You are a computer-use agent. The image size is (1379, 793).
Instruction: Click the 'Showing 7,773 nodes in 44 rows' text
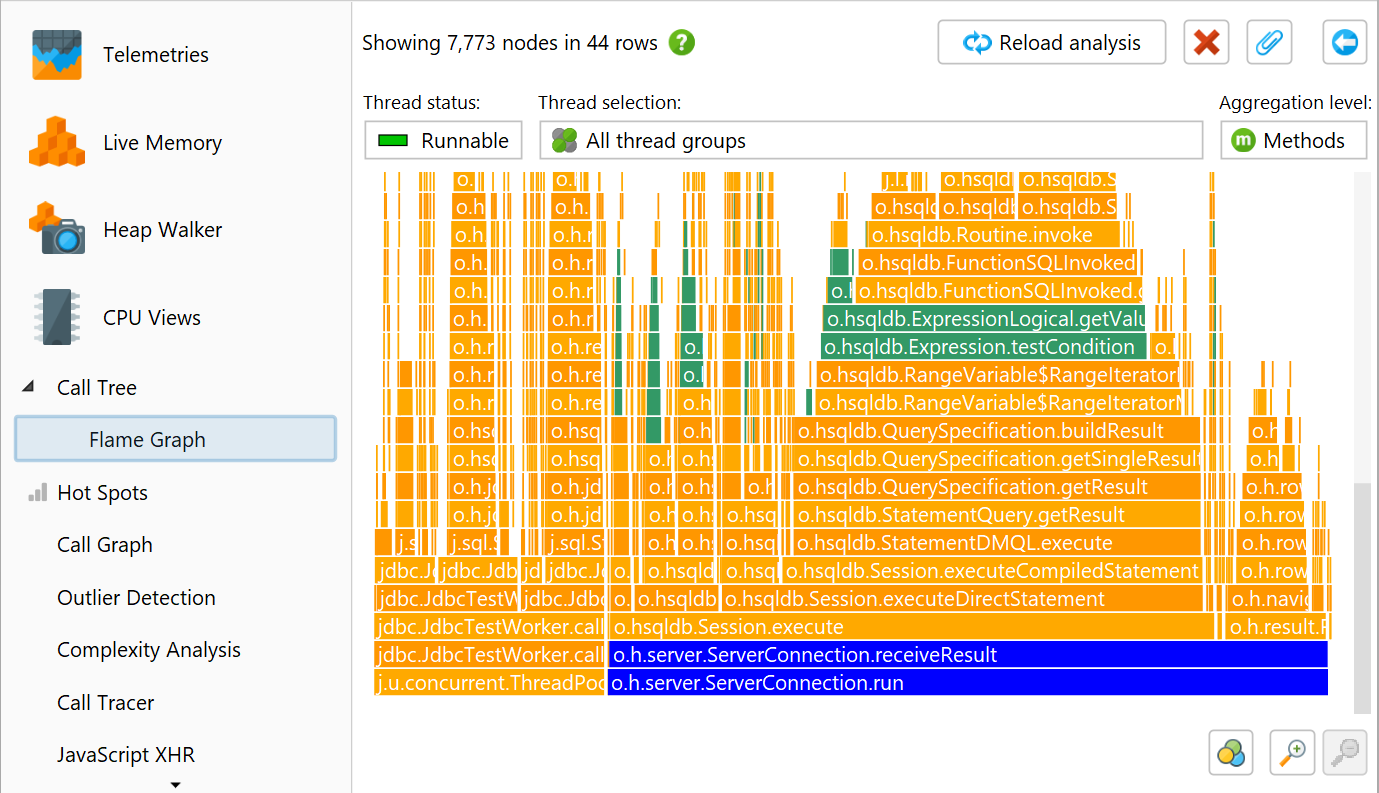[x=510, y=43]
